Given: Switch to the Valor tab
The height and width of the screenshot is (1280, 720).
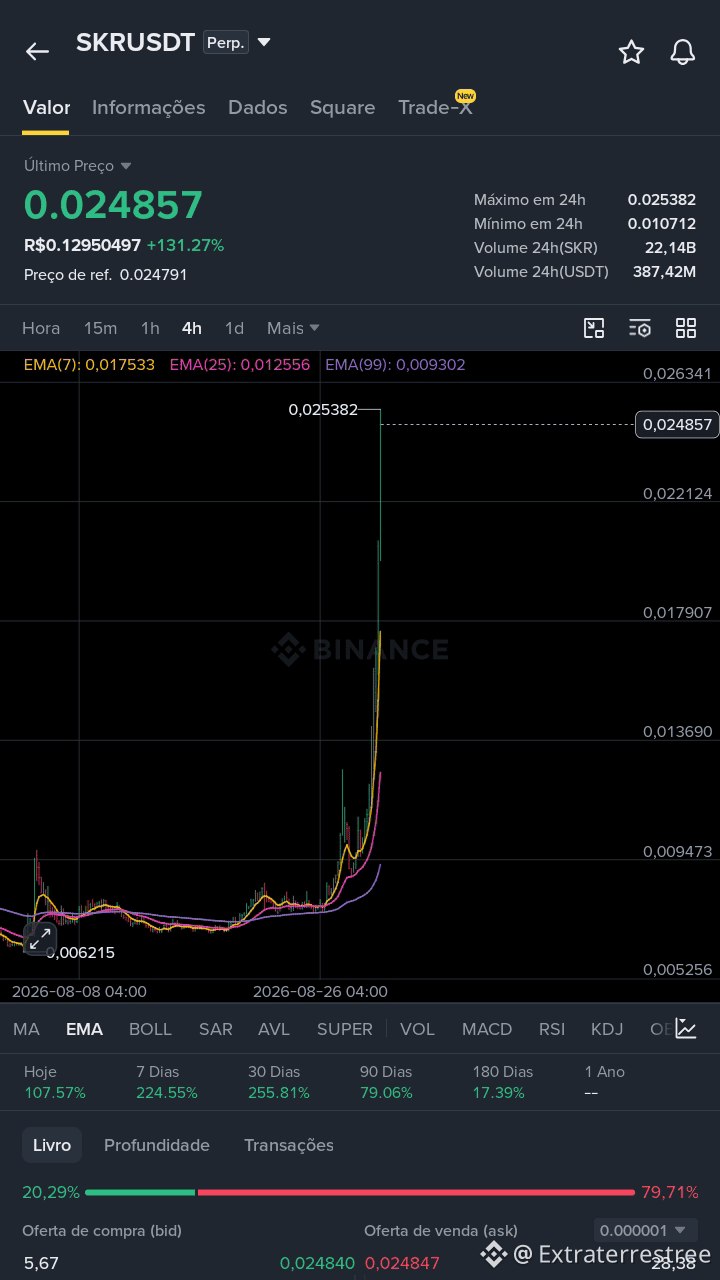Looking at the screenshot, I should coord(46,107).
